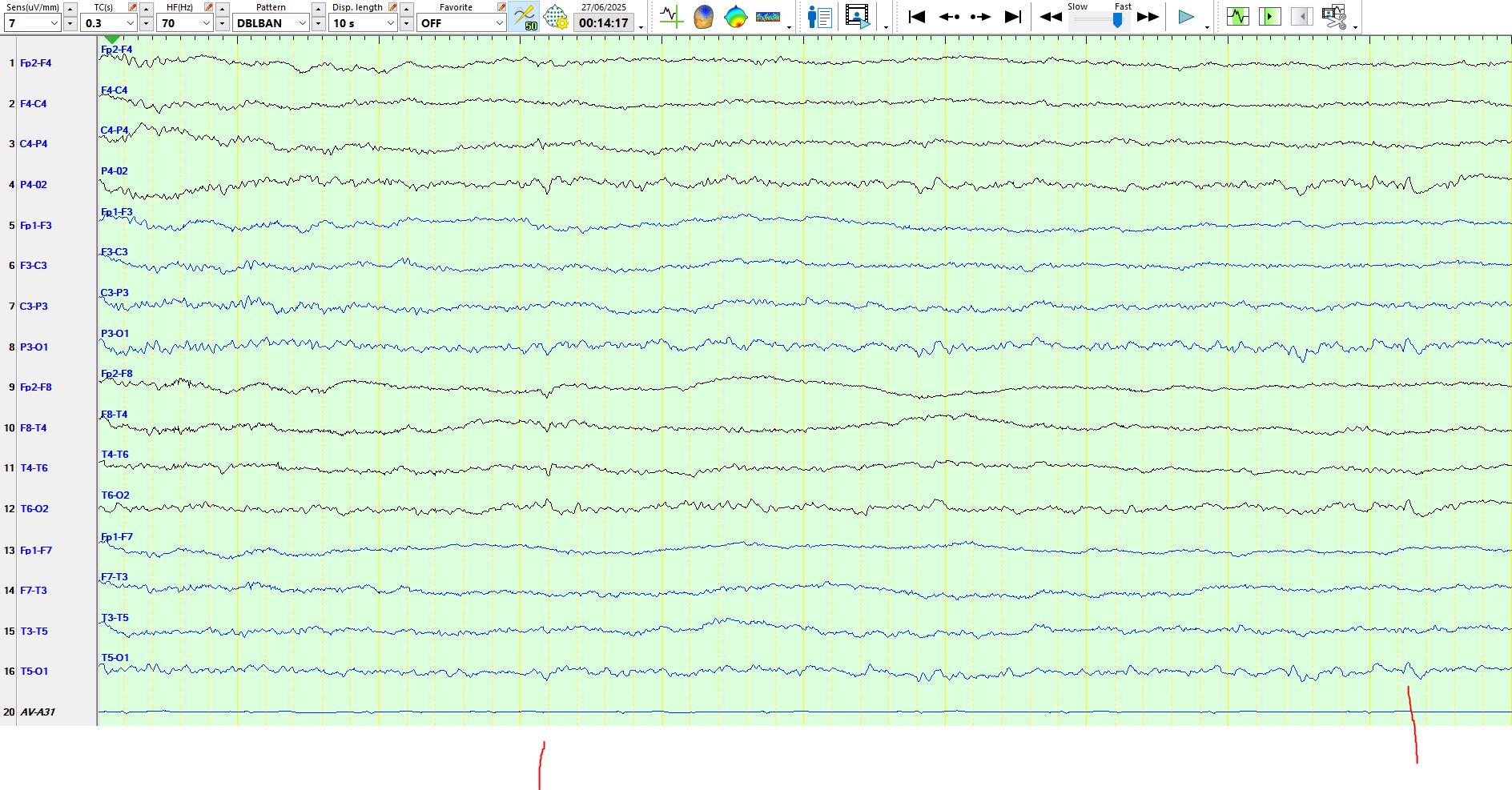The height and width of the screenshot is (790, 1512).
Task: Select channel 2 F4-C4 in channel list
Action: [x=33, y=104]
